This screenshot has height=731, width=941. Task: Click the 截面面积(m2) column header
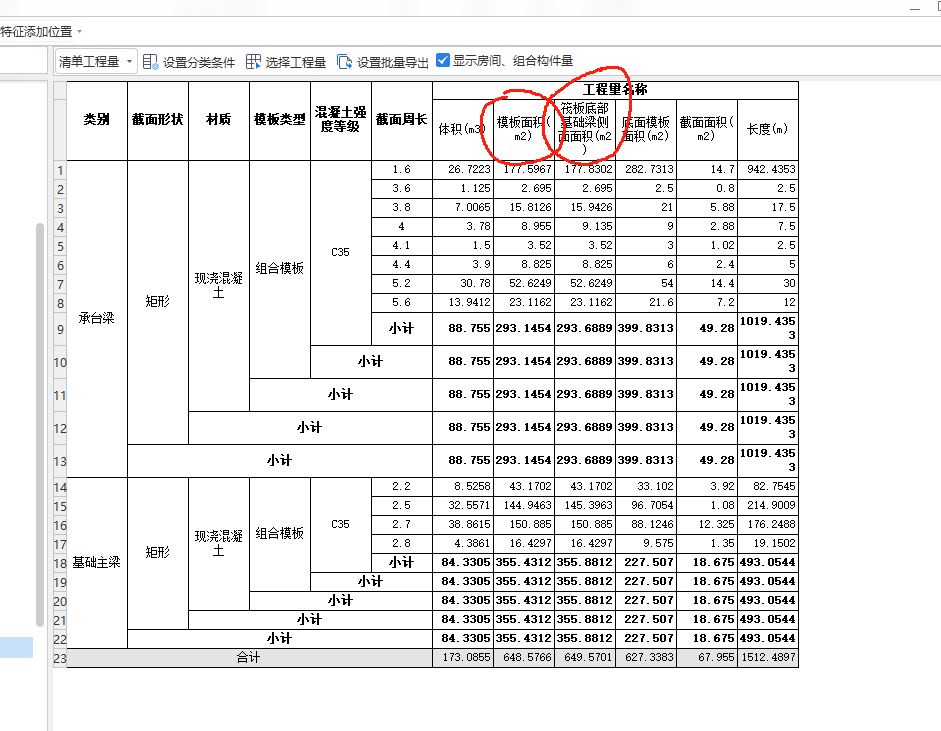pos(706,130)
